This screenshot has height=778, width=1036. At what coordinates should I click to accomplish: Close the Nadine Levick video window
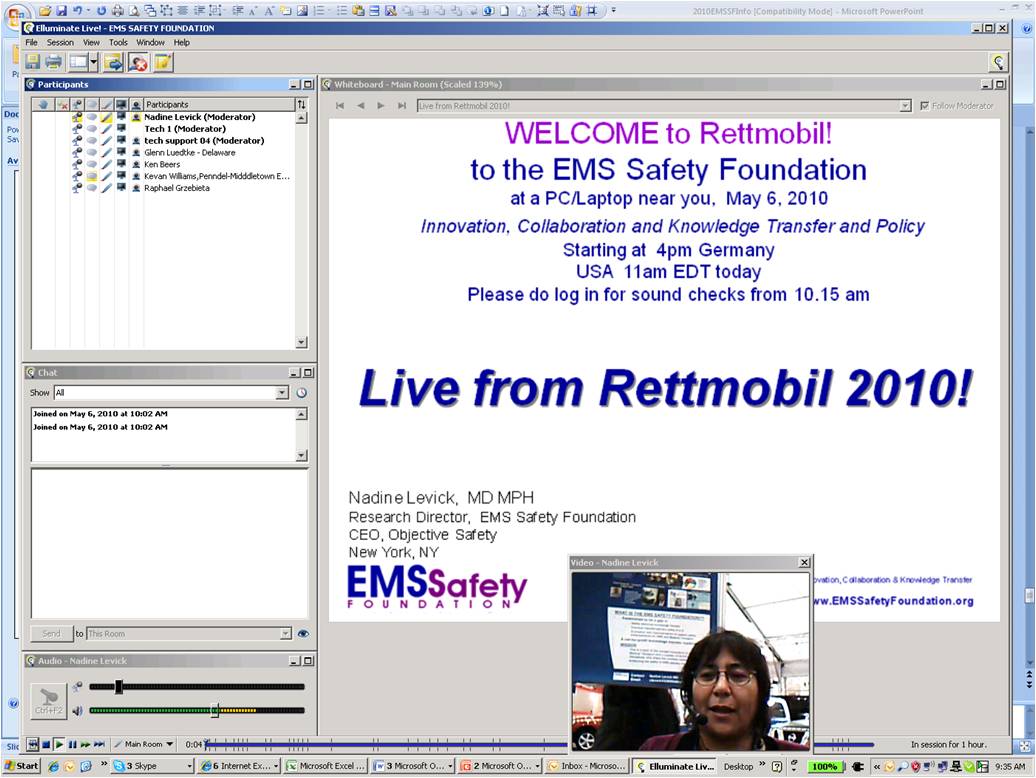pos(804,563)
